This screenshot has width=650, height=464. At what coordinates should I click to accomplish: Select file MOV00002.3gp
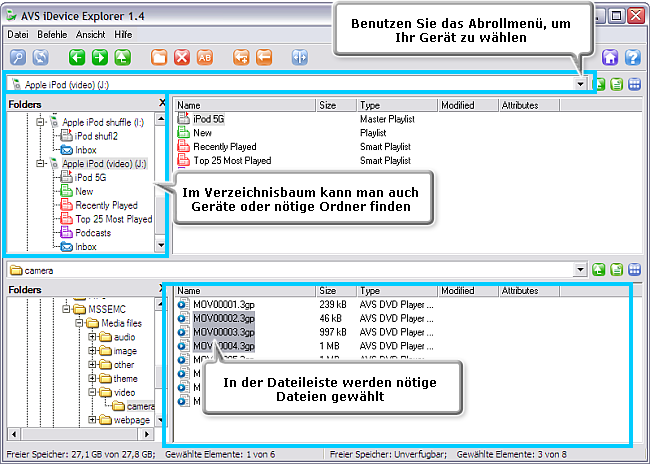point(224,318)
